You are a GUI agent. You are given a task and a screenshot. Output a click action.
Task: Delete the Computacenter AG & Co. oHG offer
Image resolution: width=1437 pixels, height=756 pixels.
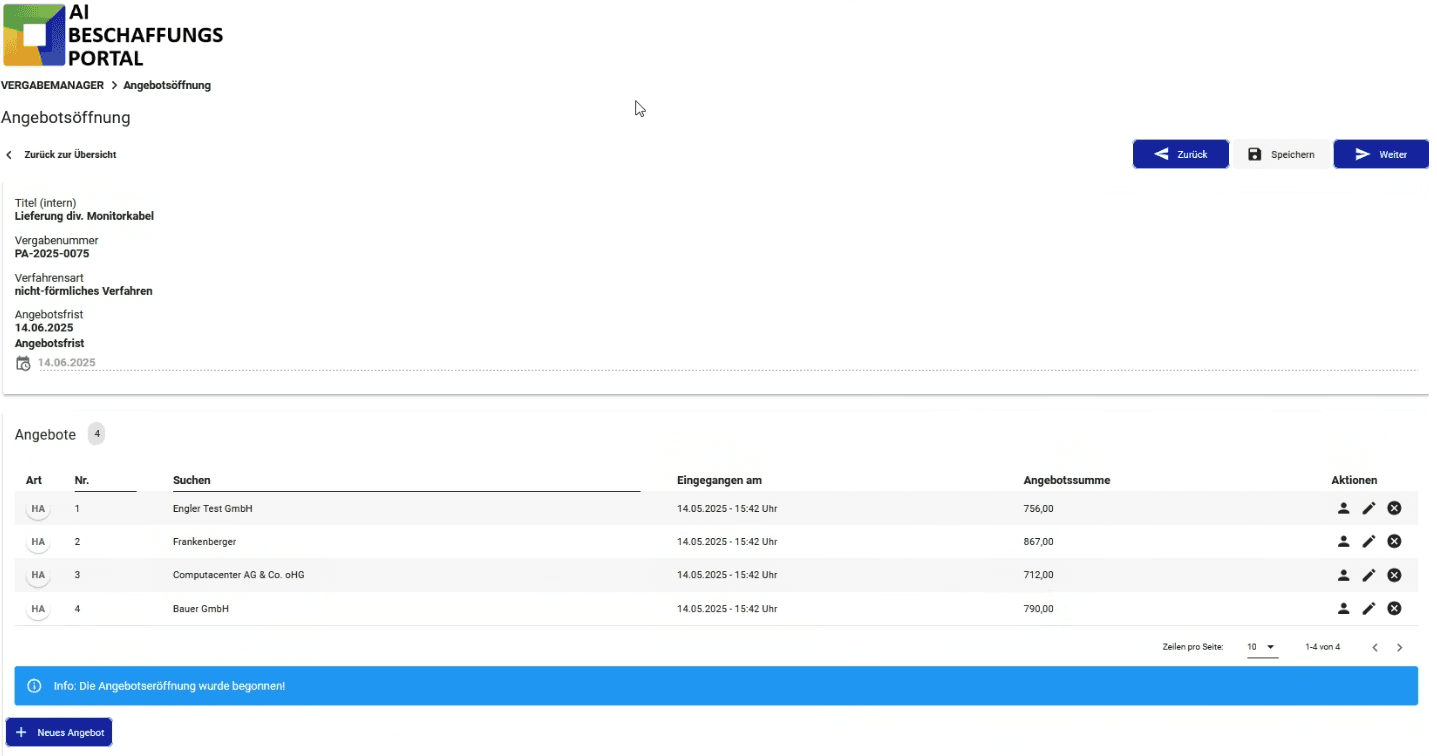[1394, 575]
